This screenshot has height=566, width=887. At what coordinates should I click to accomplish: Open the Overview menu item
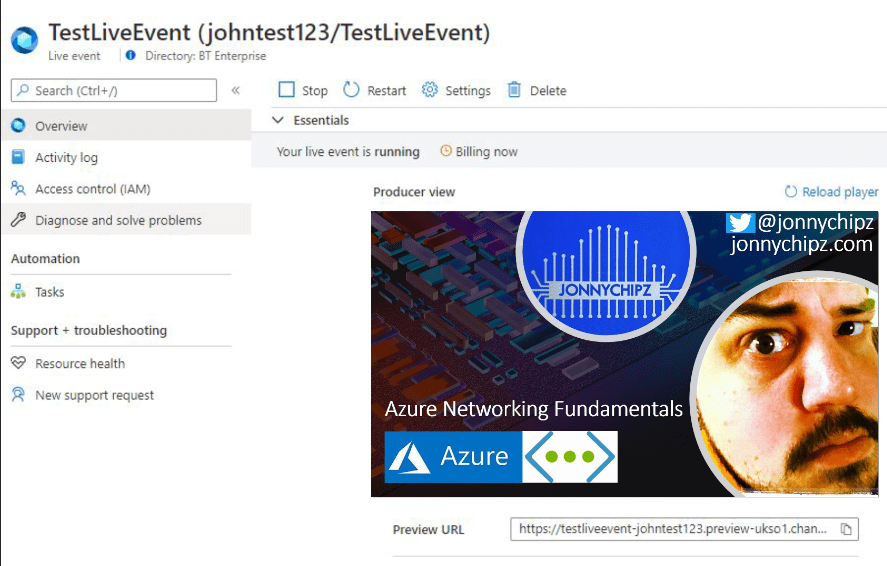click(x=61, y=126)
